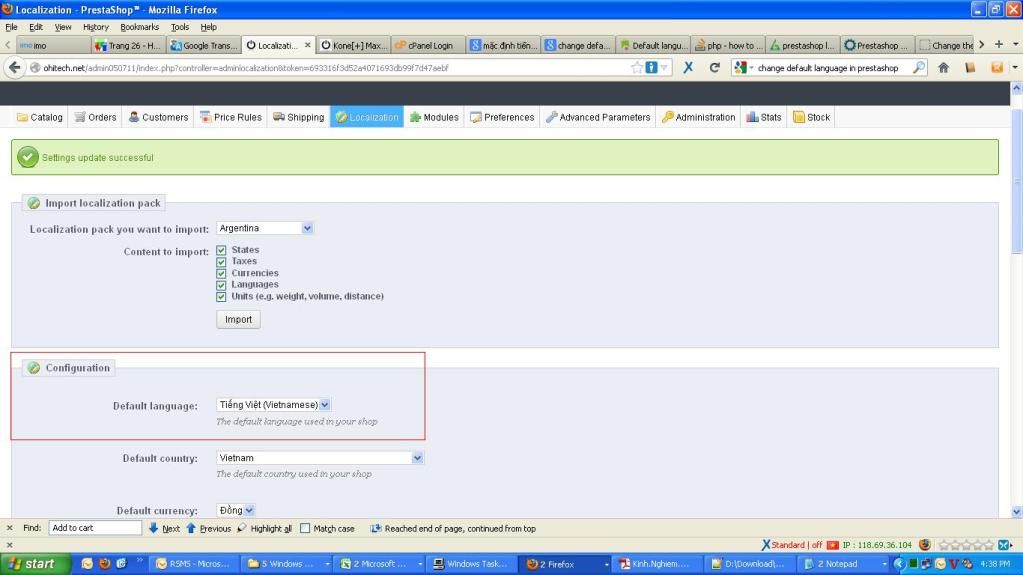Viewport: 1023px width, 575px height.
Task: Open the localization pack Argentina dropdown
Action: pos(265,228)
